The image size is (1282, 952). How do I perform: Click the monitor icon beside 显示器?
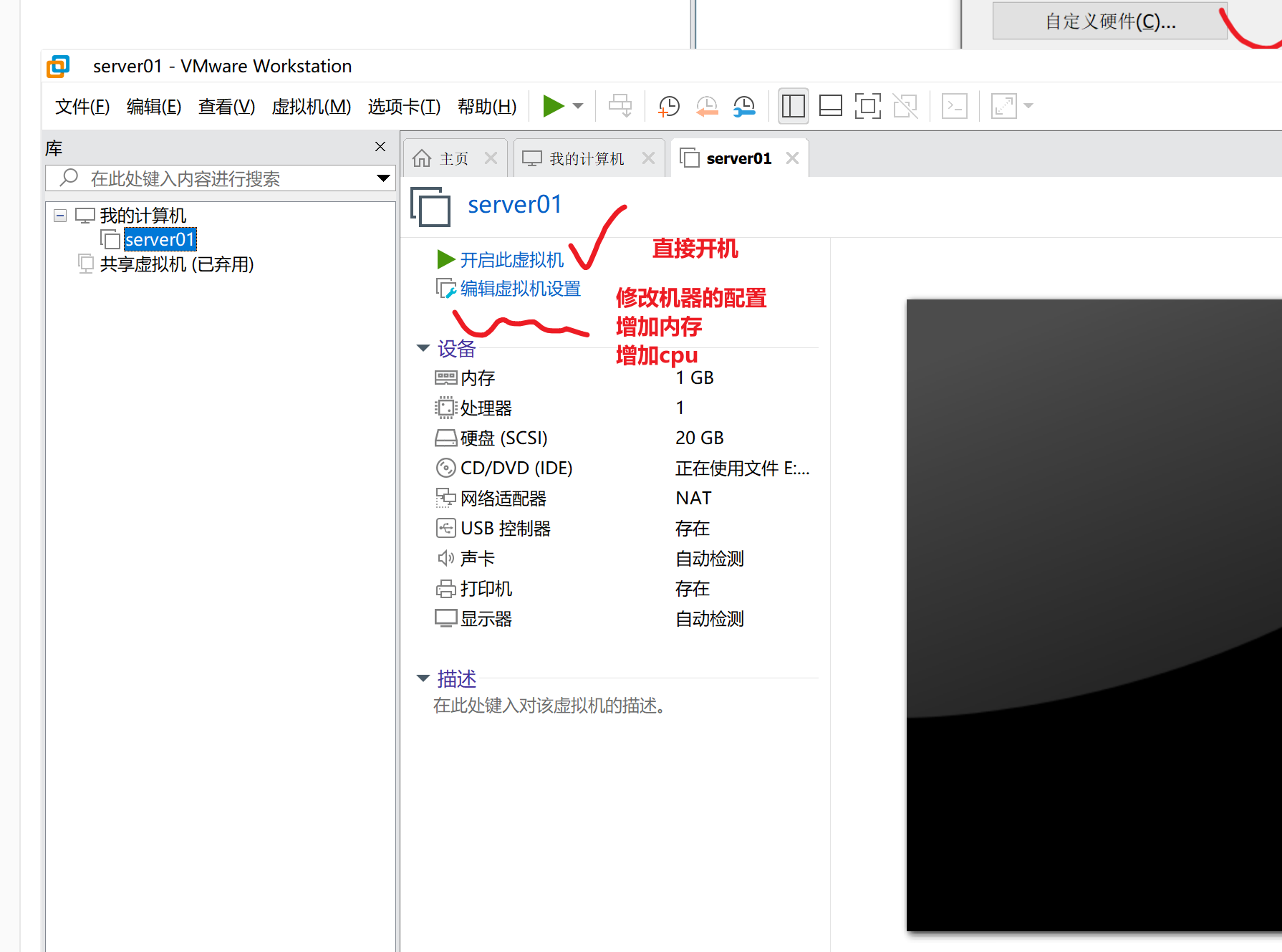click(x=445, y=618)
